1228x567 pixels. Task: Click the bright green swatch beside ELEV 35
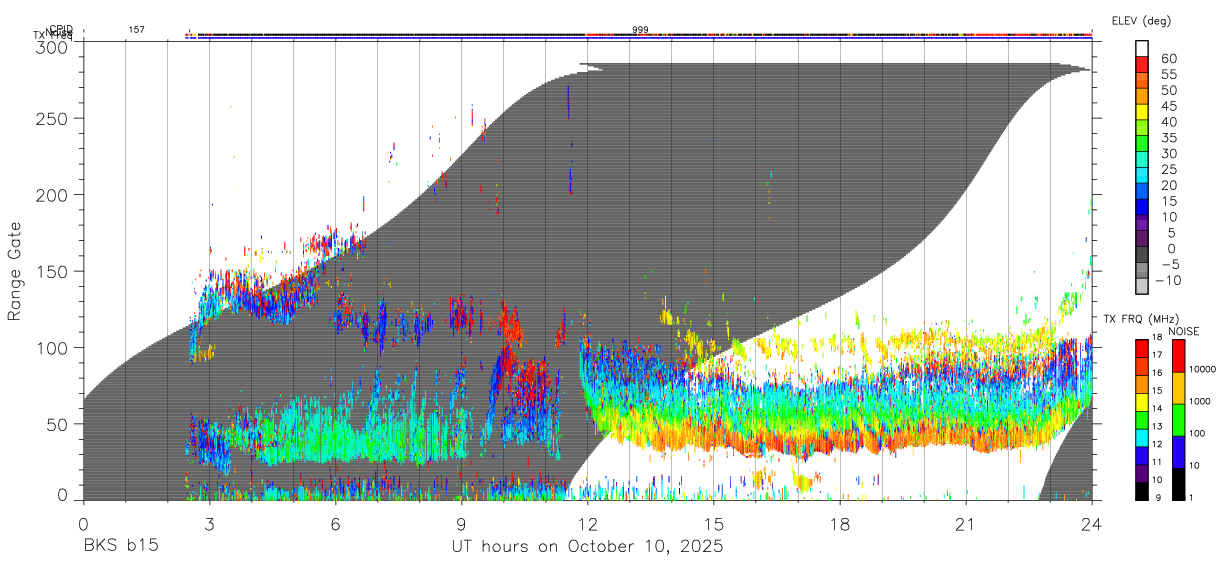[x=1142, y=143]
